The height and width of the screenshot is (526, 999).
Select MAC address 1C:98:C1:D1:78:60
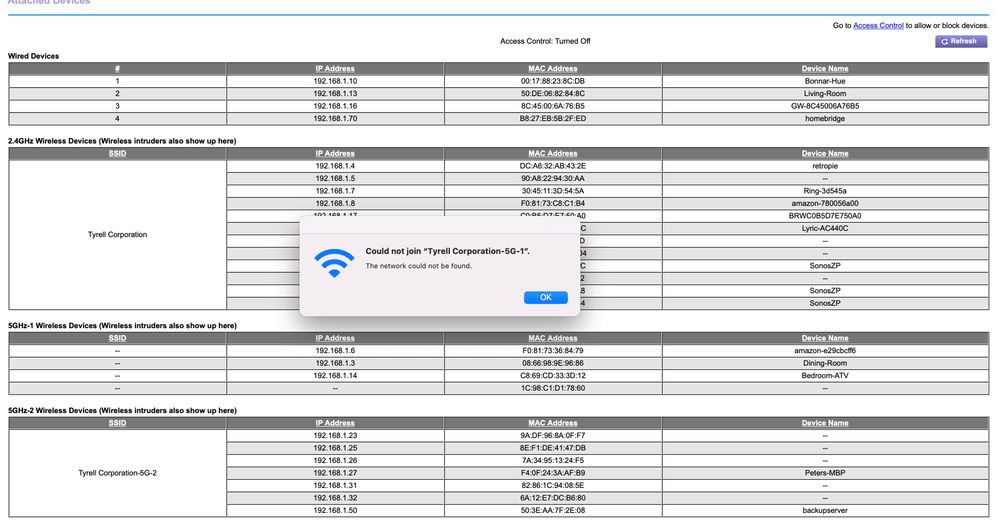click(x=552, y=388)
